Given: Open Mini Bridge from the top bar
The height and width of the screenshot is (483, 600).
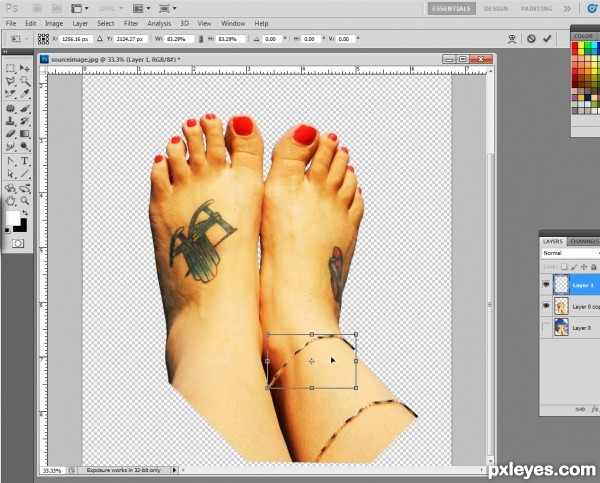Looking at the screenshot, I should (56, 8).
